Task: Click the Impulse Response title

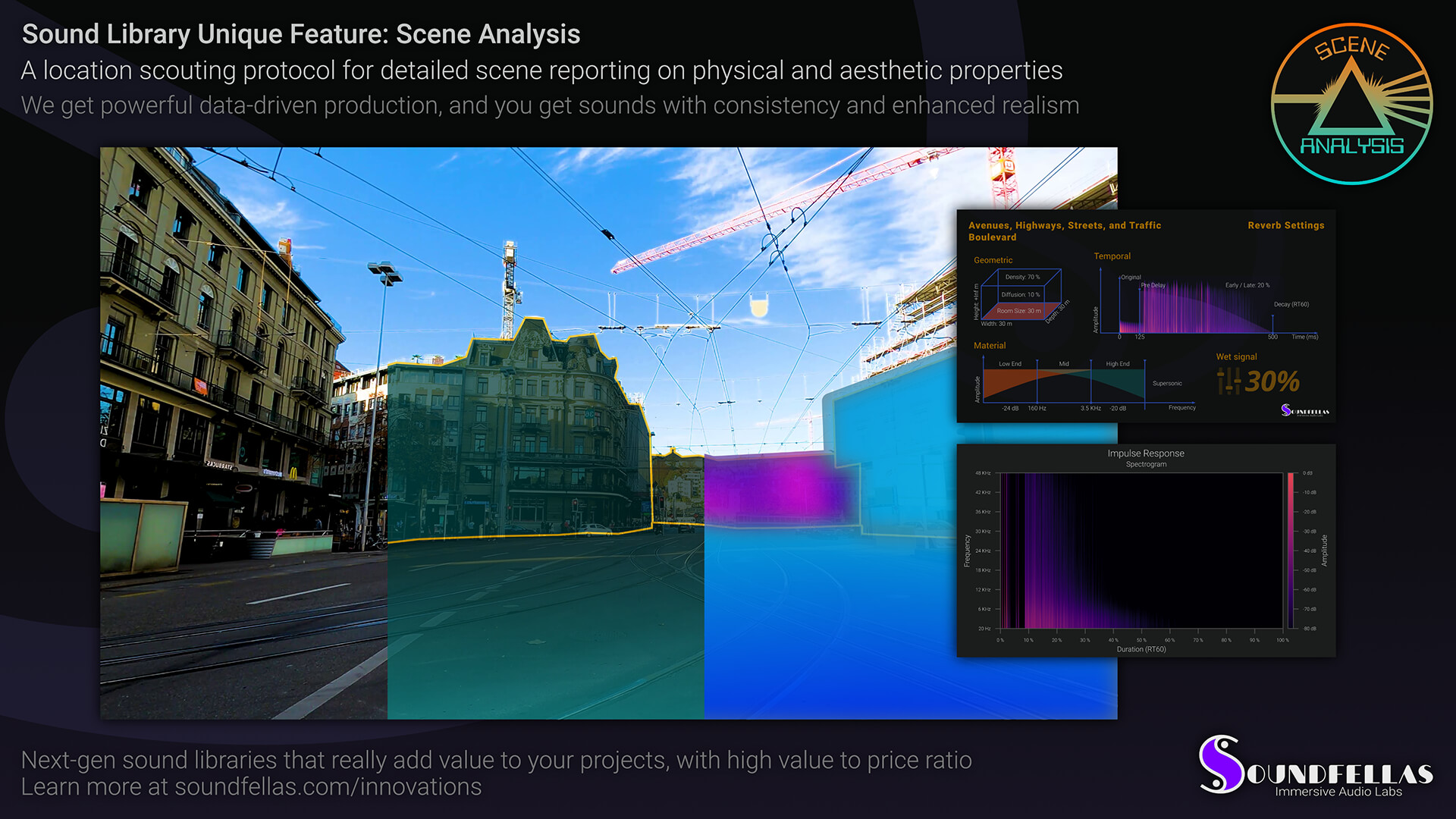Action: (x=1145, y=453)
